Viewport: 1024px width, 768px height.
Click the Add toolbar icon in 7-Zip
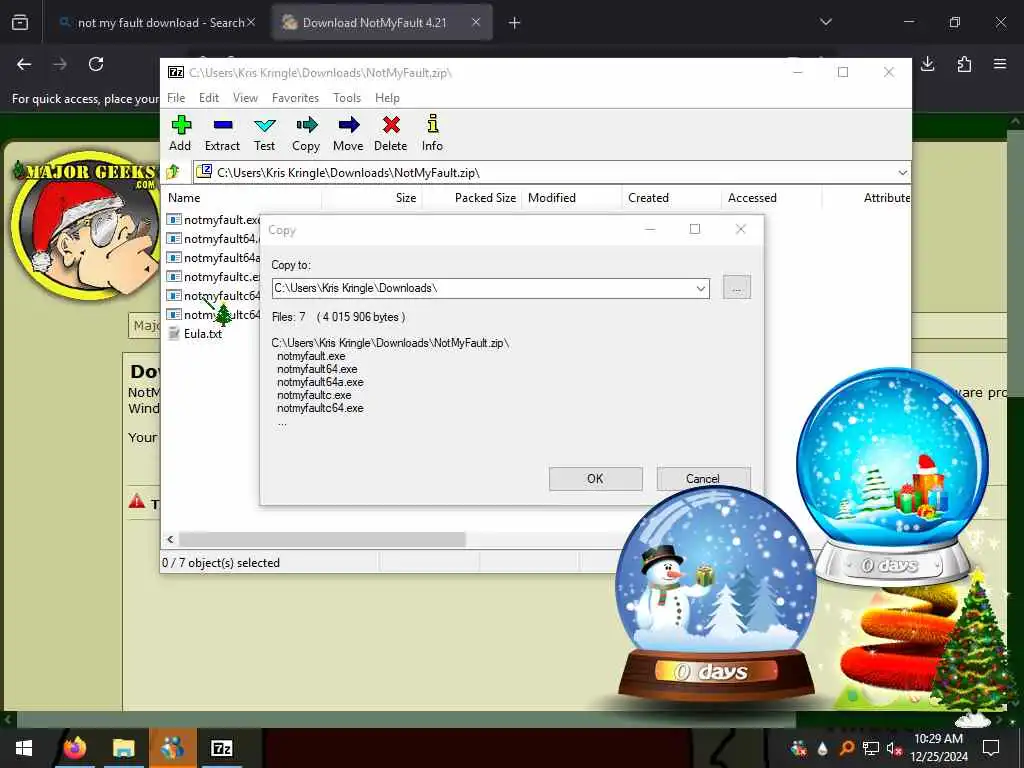pyautogui.click(x=180, y=133)
